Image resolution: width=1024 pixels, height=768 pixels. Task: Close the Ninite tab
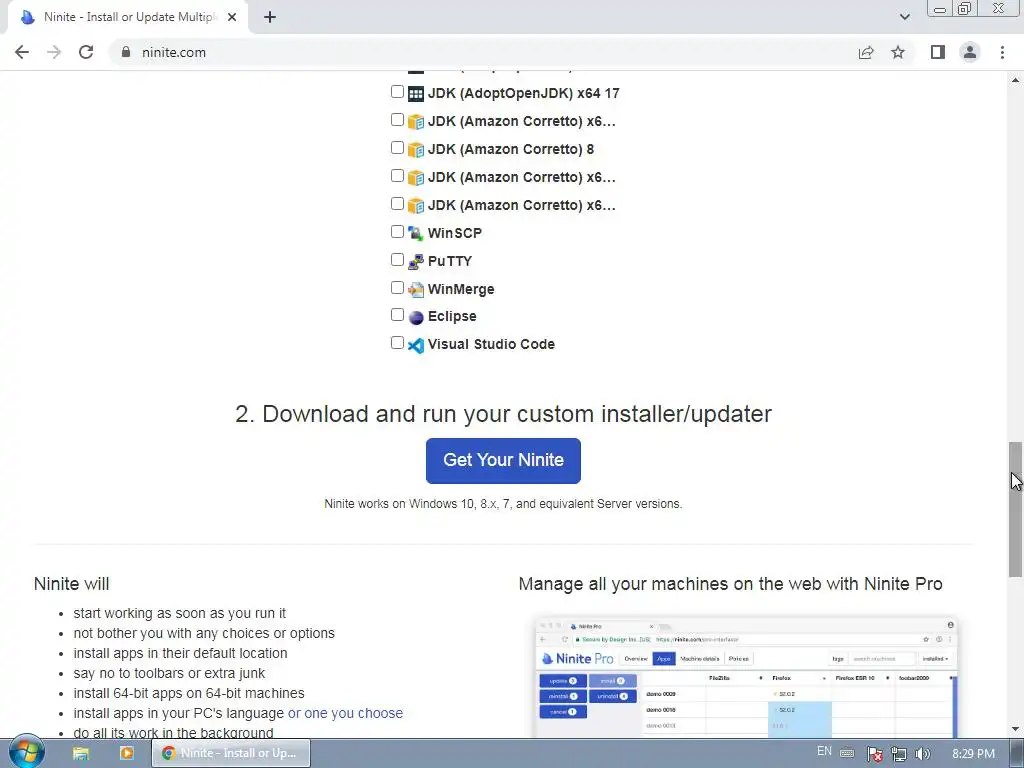click(x=232, y=17)
